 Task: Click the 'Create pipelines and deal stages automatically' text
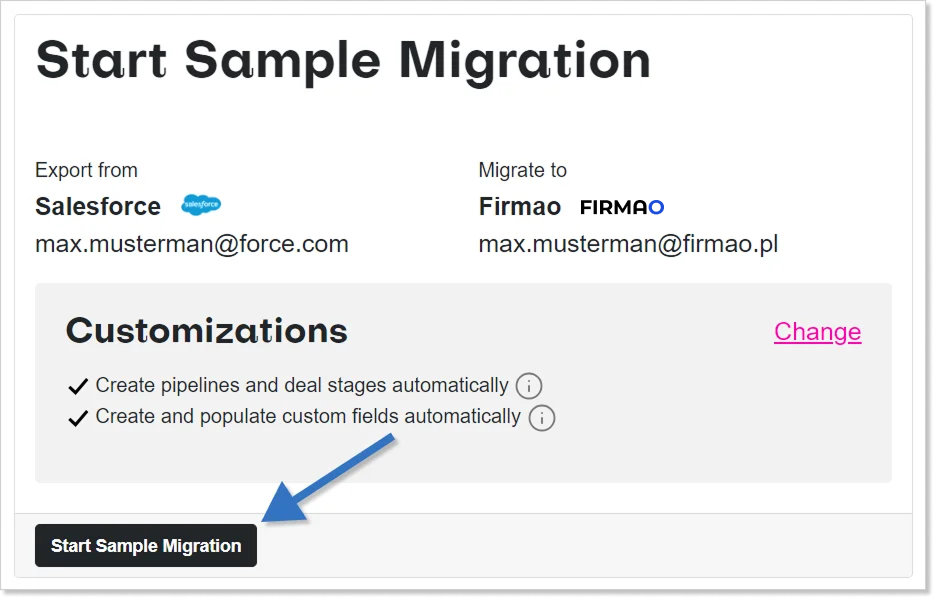[302, 386]
